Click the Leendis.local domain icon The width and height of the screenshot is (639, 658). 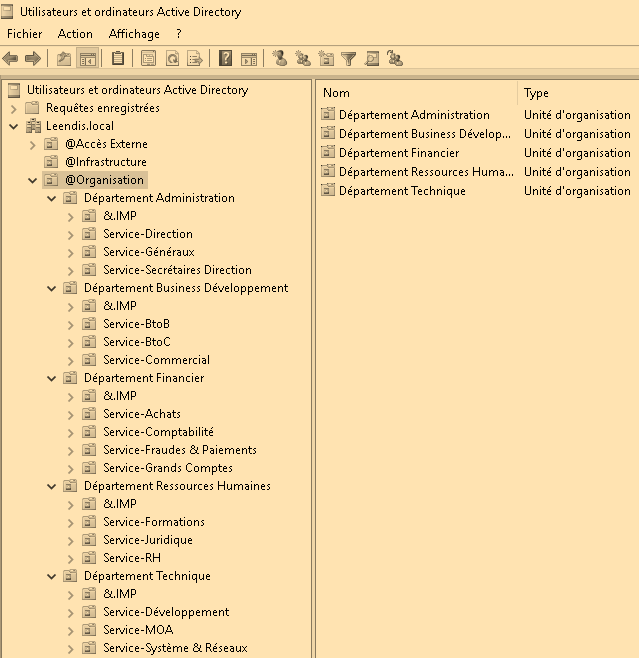(33, 126)
